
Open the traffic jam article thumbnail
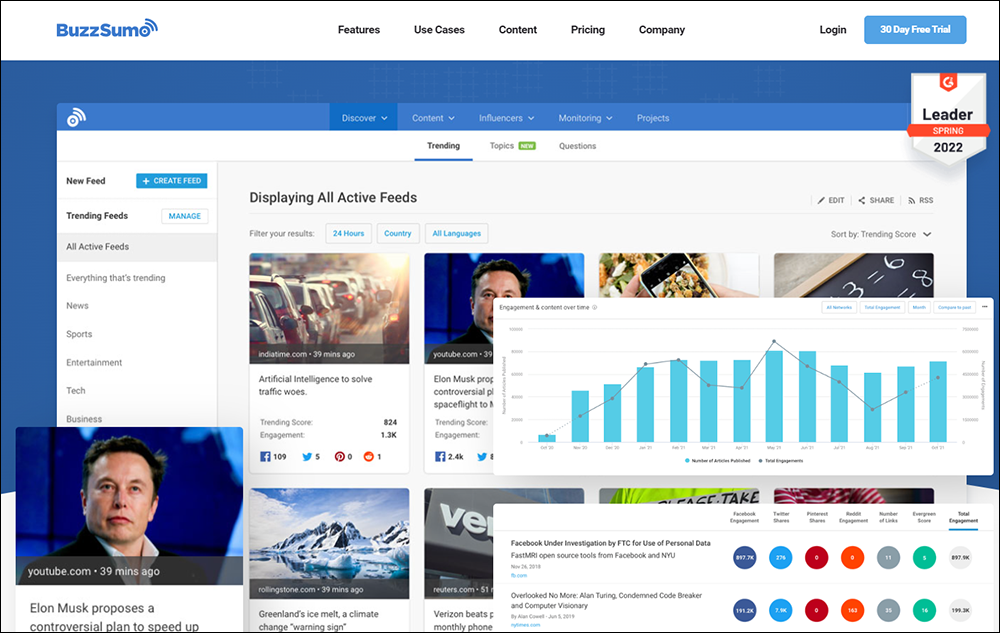tap(329, 309)
